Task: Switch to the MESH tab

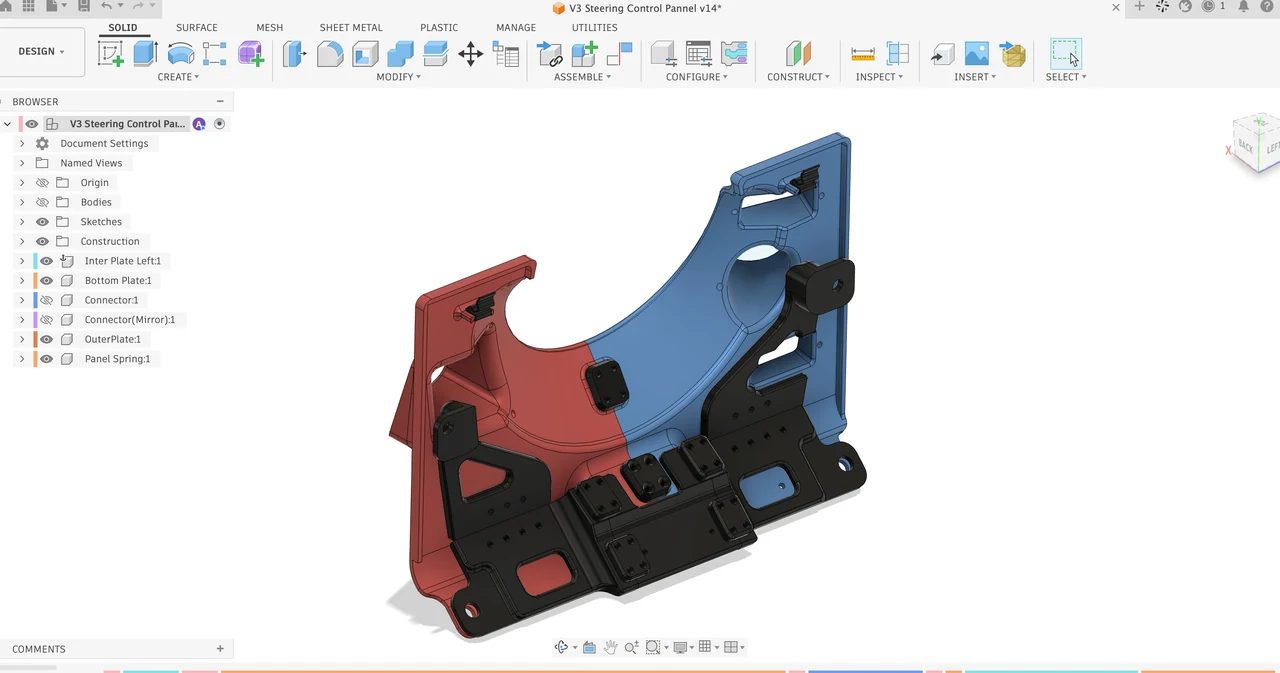Action: click(x=269, y=28)
